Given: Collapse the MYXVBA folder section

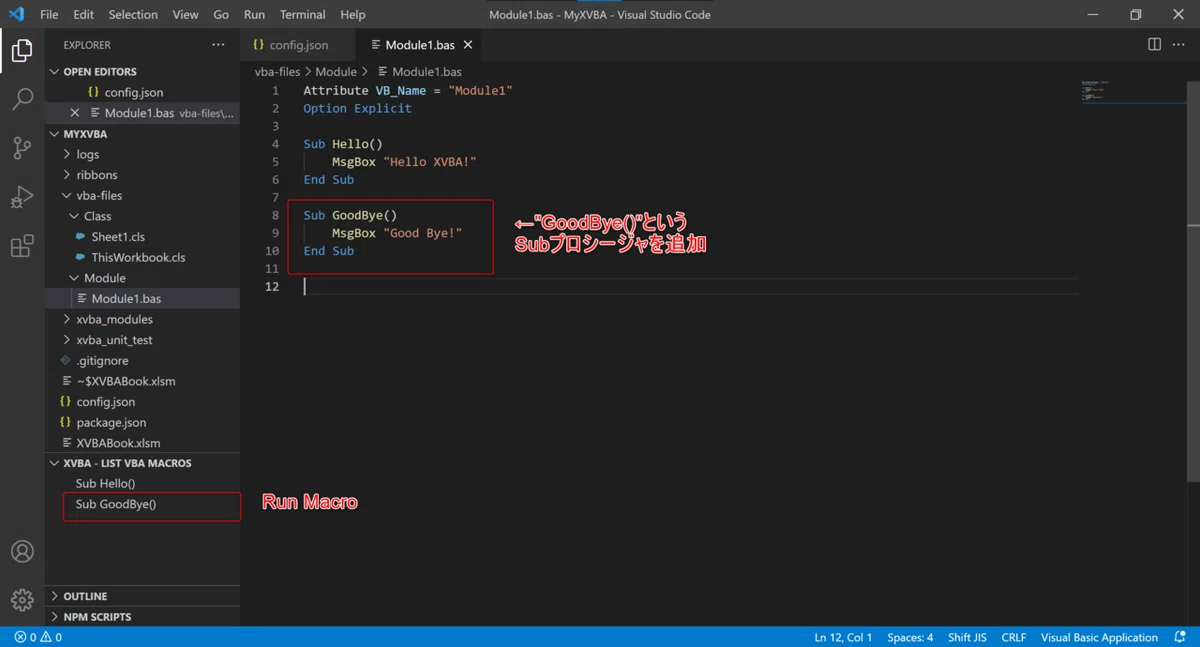Looking at the screenshot, I should pos(142,134).
